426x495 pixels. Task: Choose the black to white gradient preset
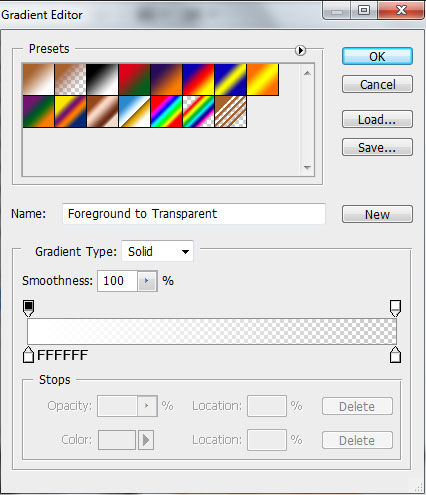click(x=102, y=79)
